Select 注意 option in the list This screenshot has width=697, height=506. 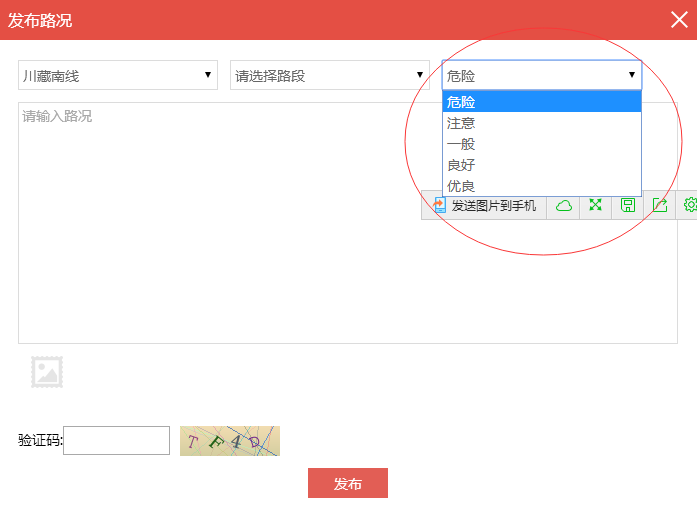[x=541, y=123]
